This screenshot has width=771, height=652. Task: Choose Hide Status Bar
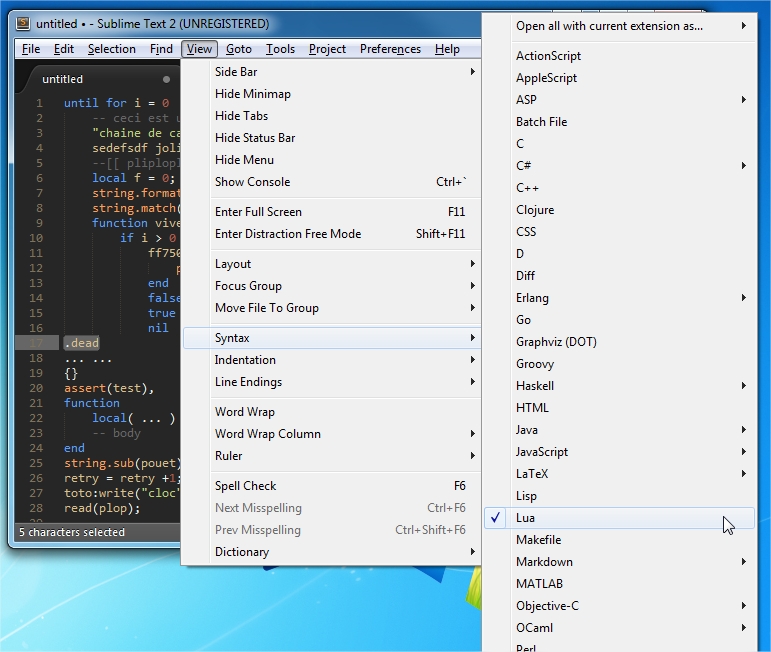coord(331,138)
